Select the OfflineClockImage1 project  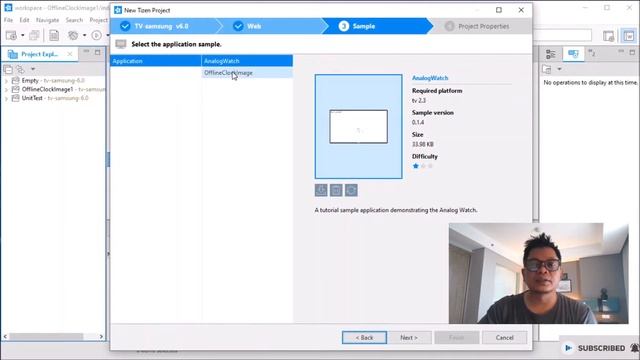[x=58, y=89]
